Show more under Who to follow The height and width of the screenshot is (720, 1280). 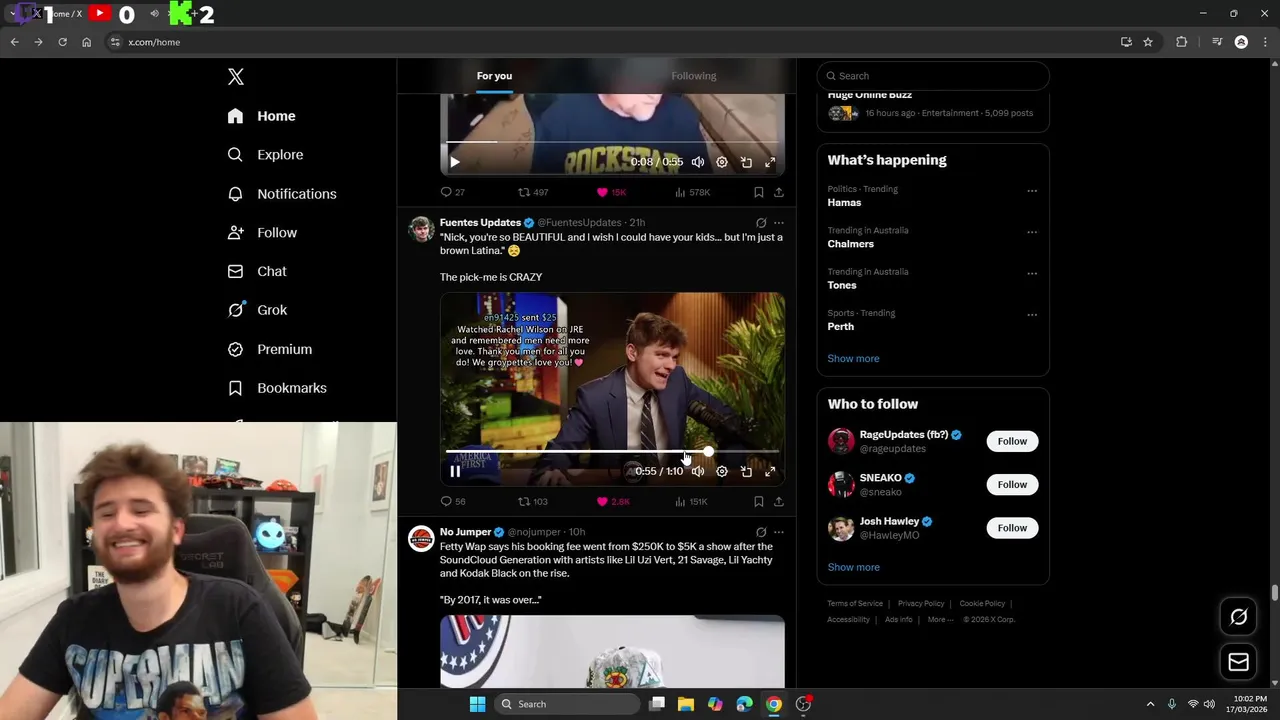point(853,567)
